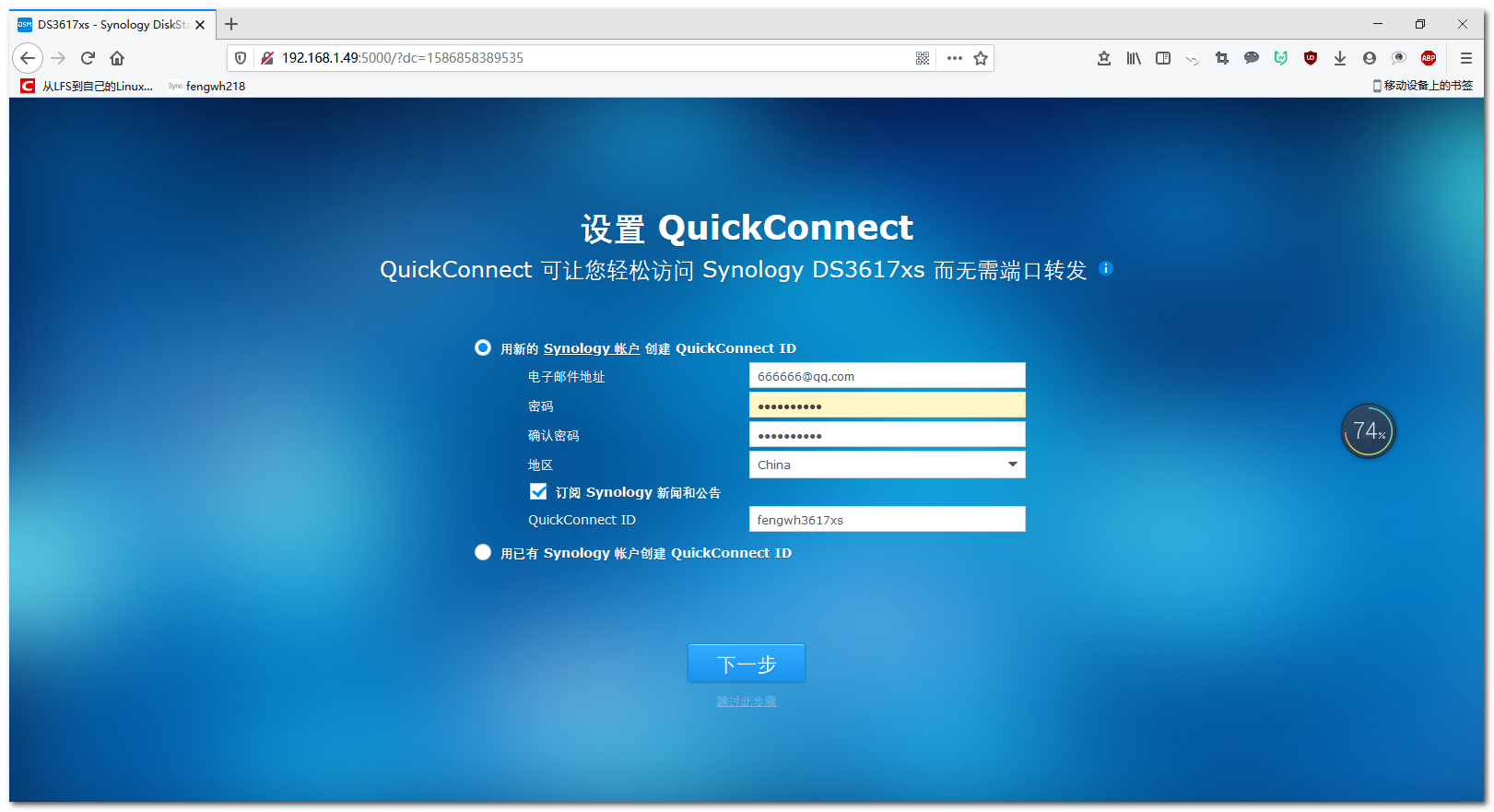Open the Adblock Plus extension

coord(1429,58)
